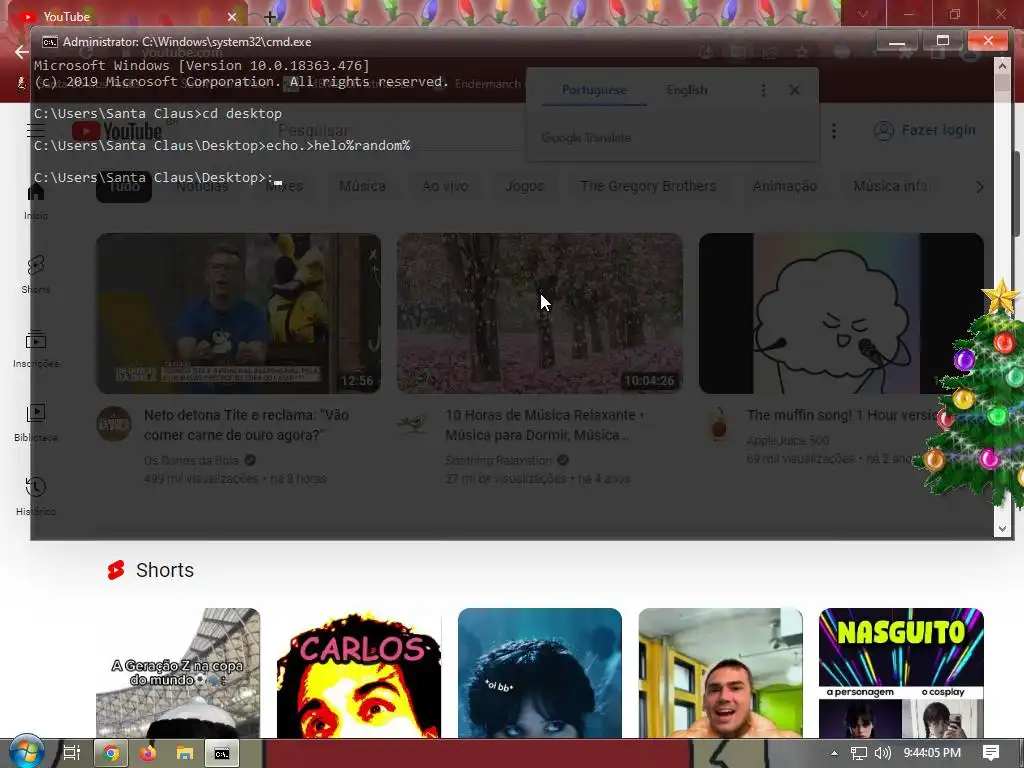The image size is (1024, 768).
Task: Close the Google Translate popup
Action: point(794,90)
